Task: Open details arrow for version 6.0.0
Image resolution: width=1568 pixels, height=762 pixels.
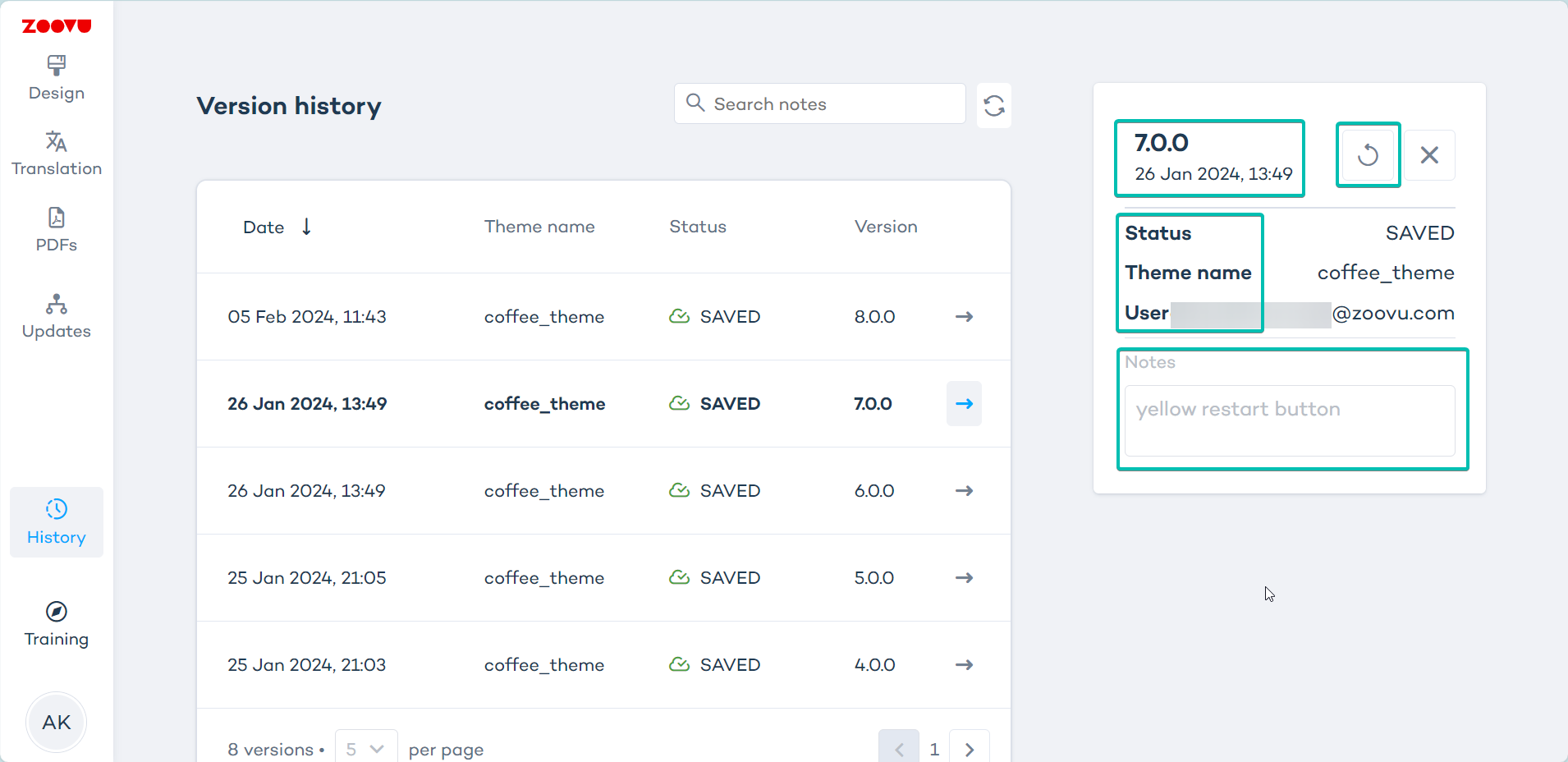Action: [x=964, y=491]
